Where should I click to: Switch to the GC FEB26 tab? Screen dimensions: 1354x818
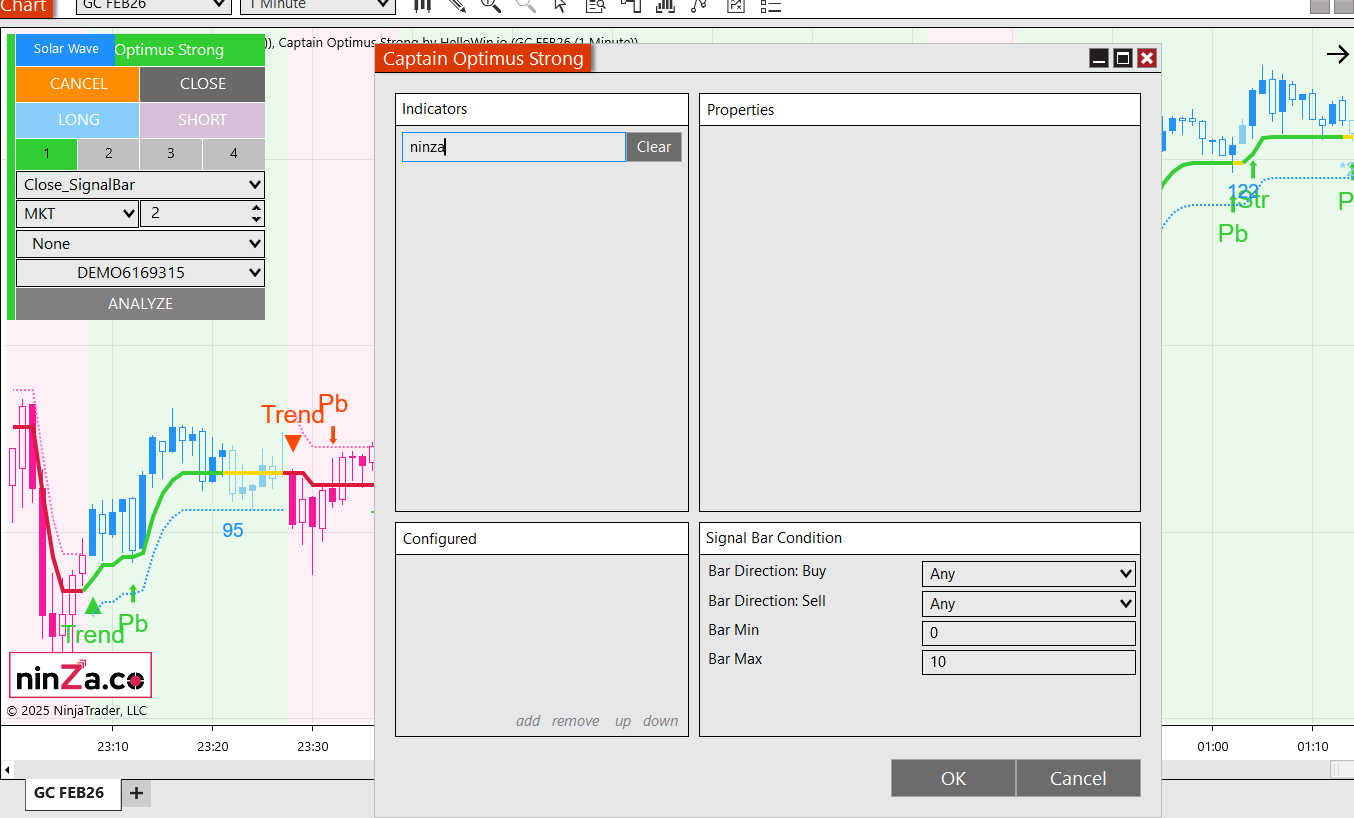tap(69, 793)
